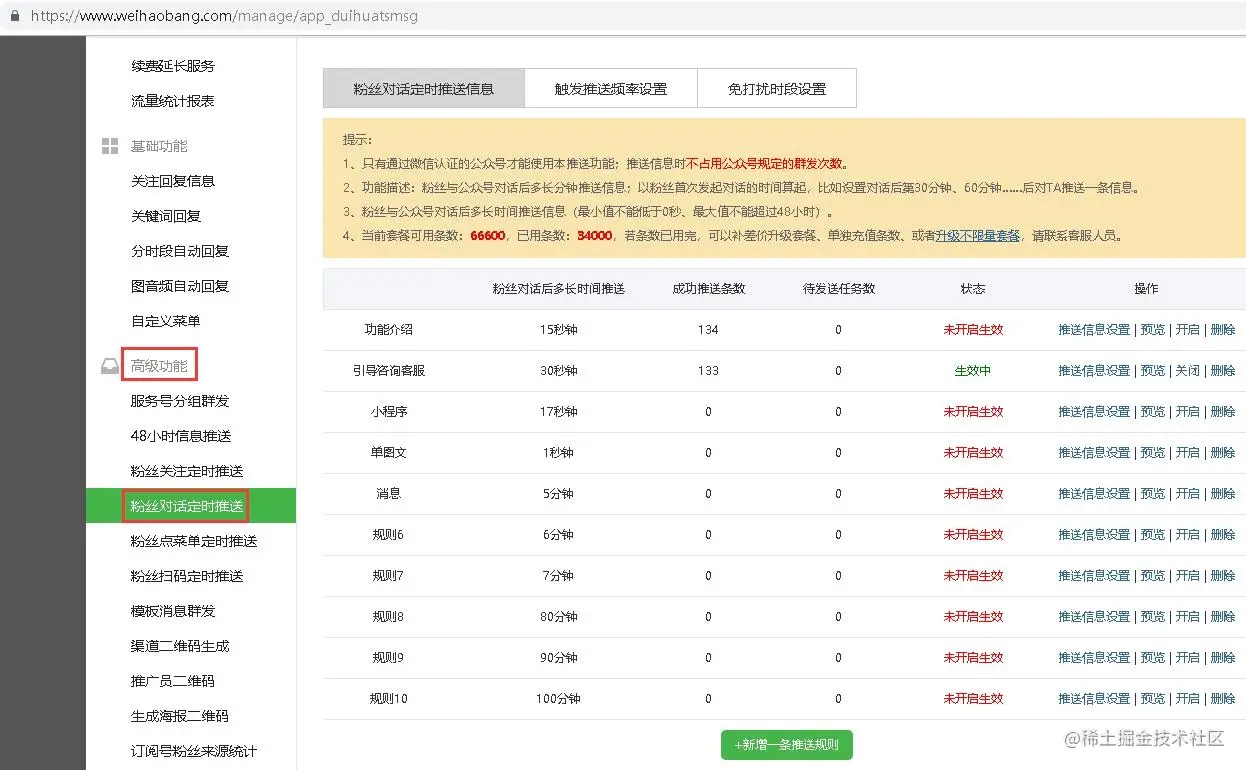Open the 免打扰时段设置 tab

777,88
